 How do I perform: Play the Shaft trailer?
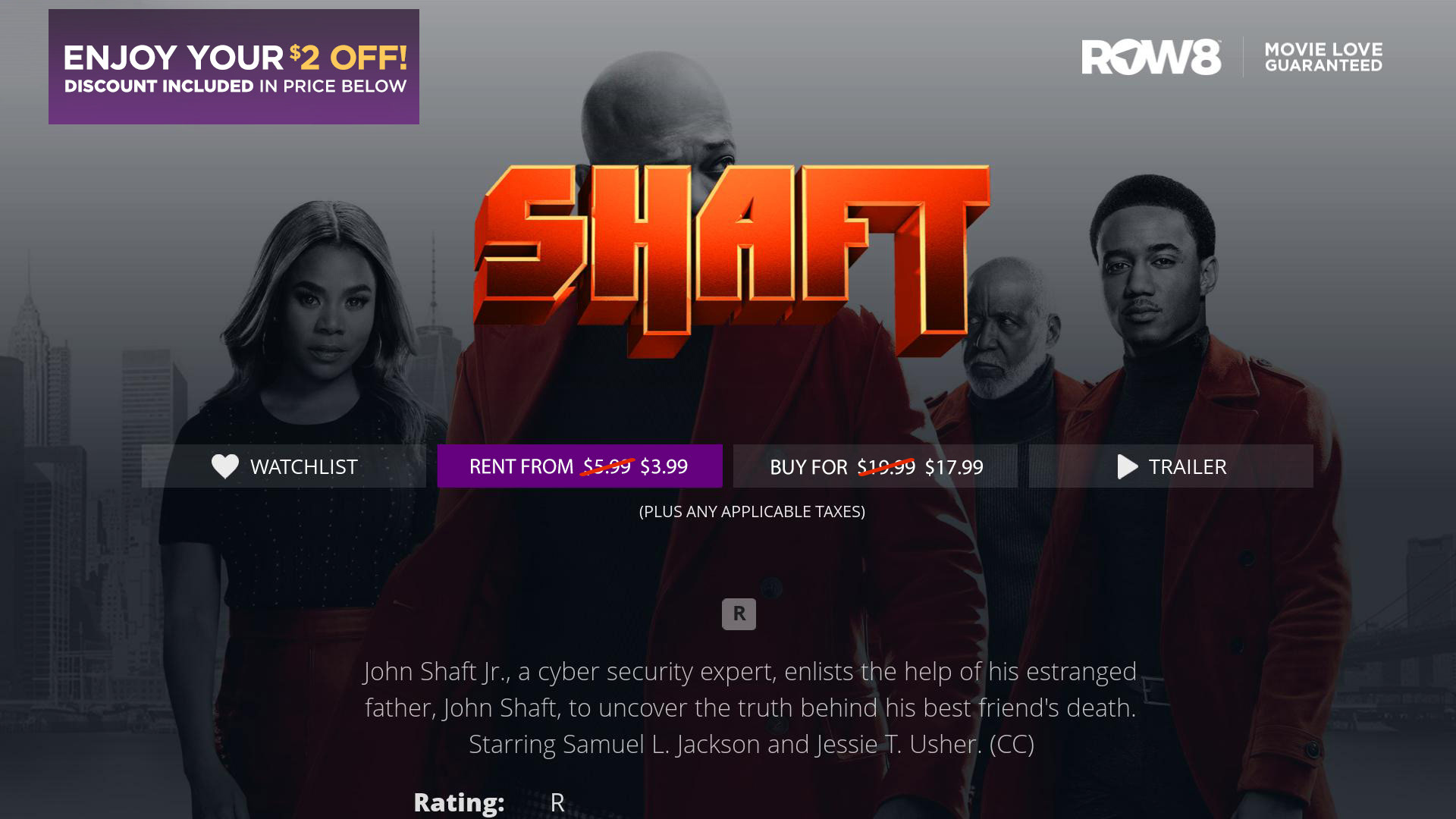[x=1171, y=466]
